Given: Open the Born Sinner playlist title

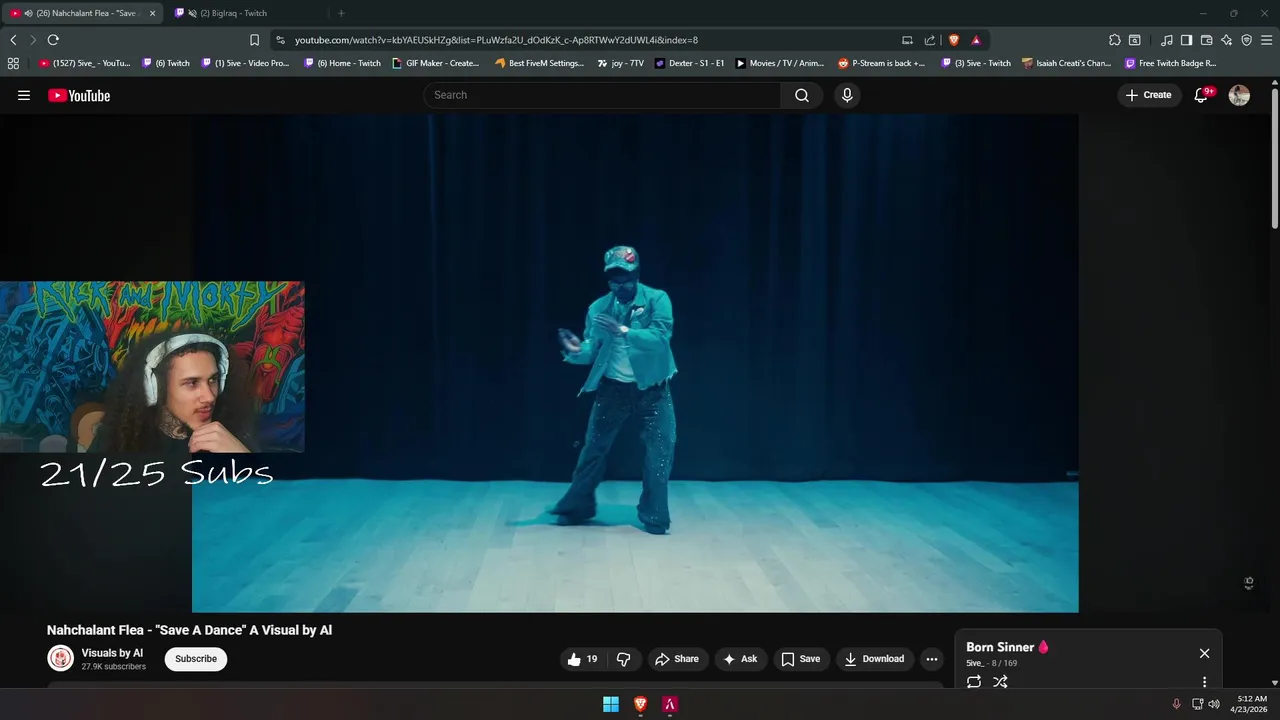Looking at the screenshot, I should pos(1007,647).
